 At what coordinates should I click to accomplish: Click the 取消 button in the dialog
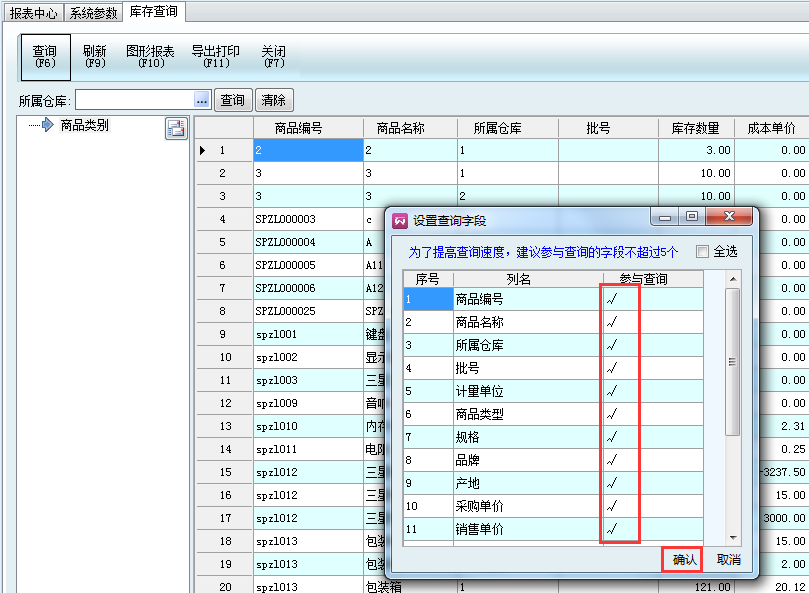point(729,560)
